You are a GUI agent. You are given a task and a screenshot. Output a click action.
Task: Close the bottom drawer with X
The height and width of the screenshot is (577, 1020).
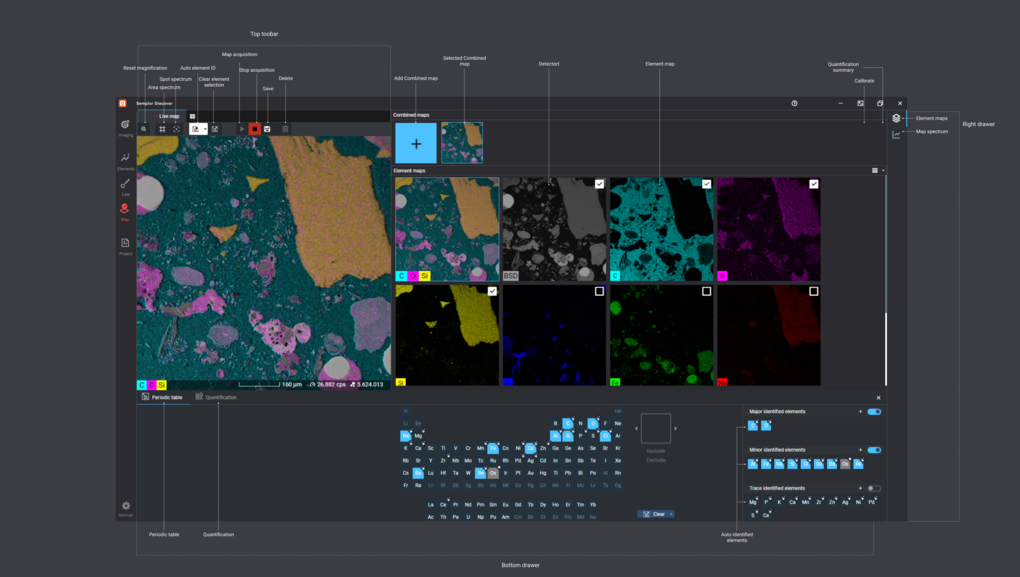pos(878,398)
